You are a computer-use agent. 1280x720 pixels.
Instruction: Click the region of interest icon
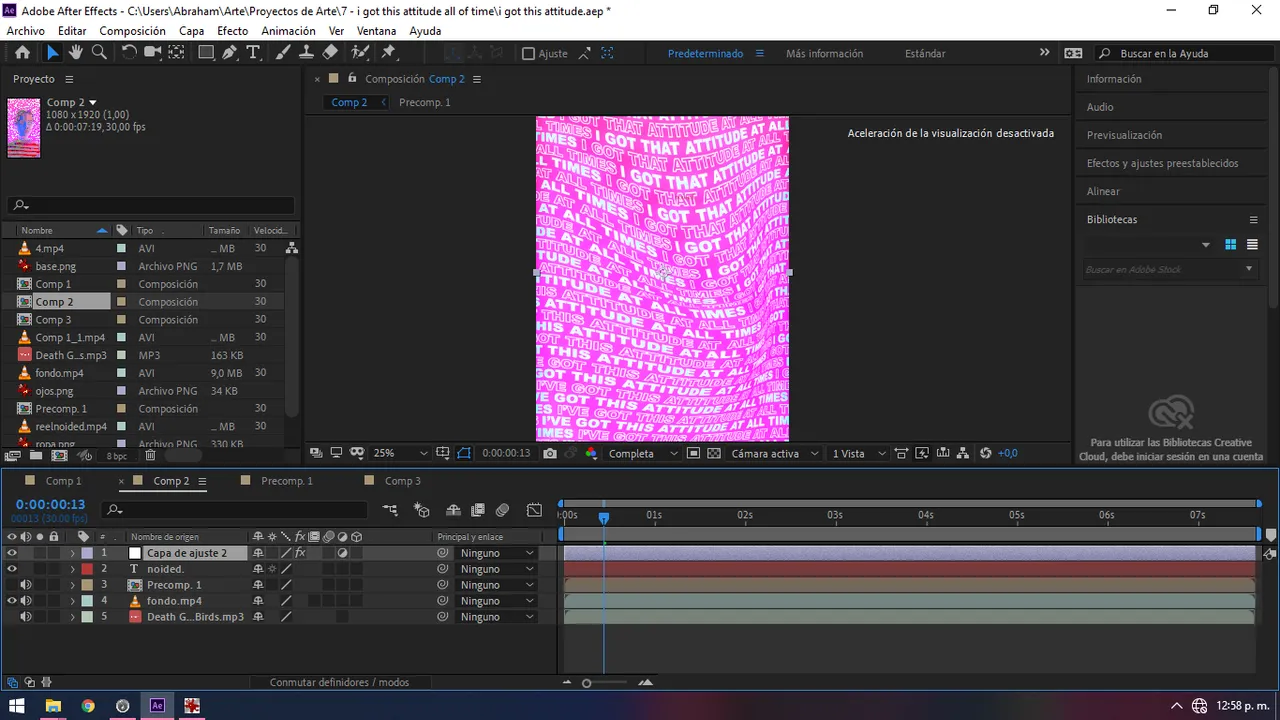coord(693,453)
